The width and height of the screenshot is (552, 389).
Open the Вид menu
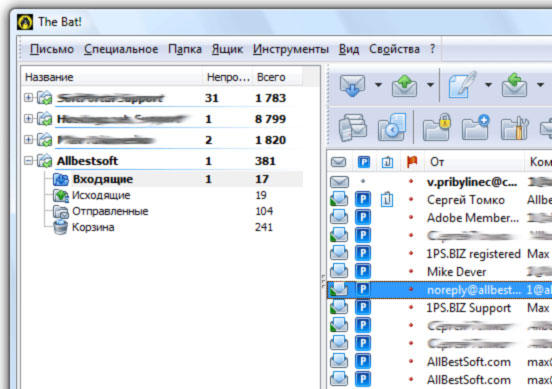[x=349, y=49]
